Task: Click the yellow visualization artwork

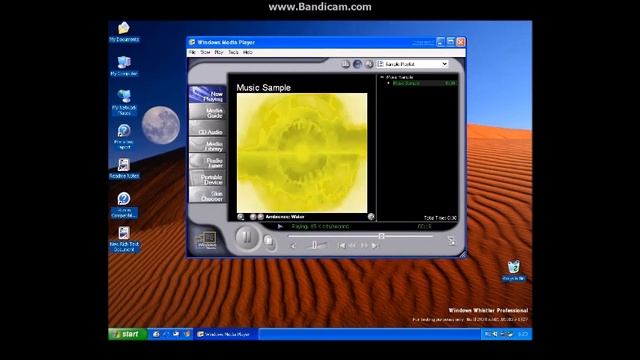Action: point(302,153)
